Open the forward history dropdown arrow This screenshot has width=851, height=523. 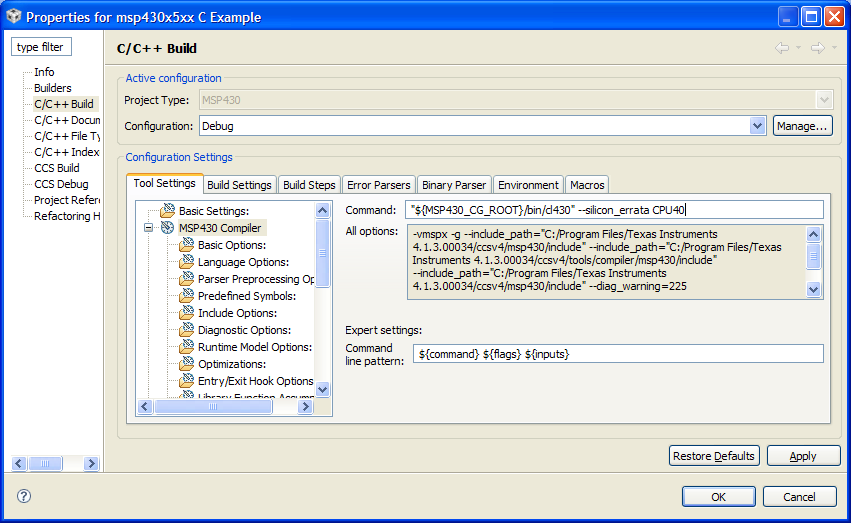(x=834, y=48)
